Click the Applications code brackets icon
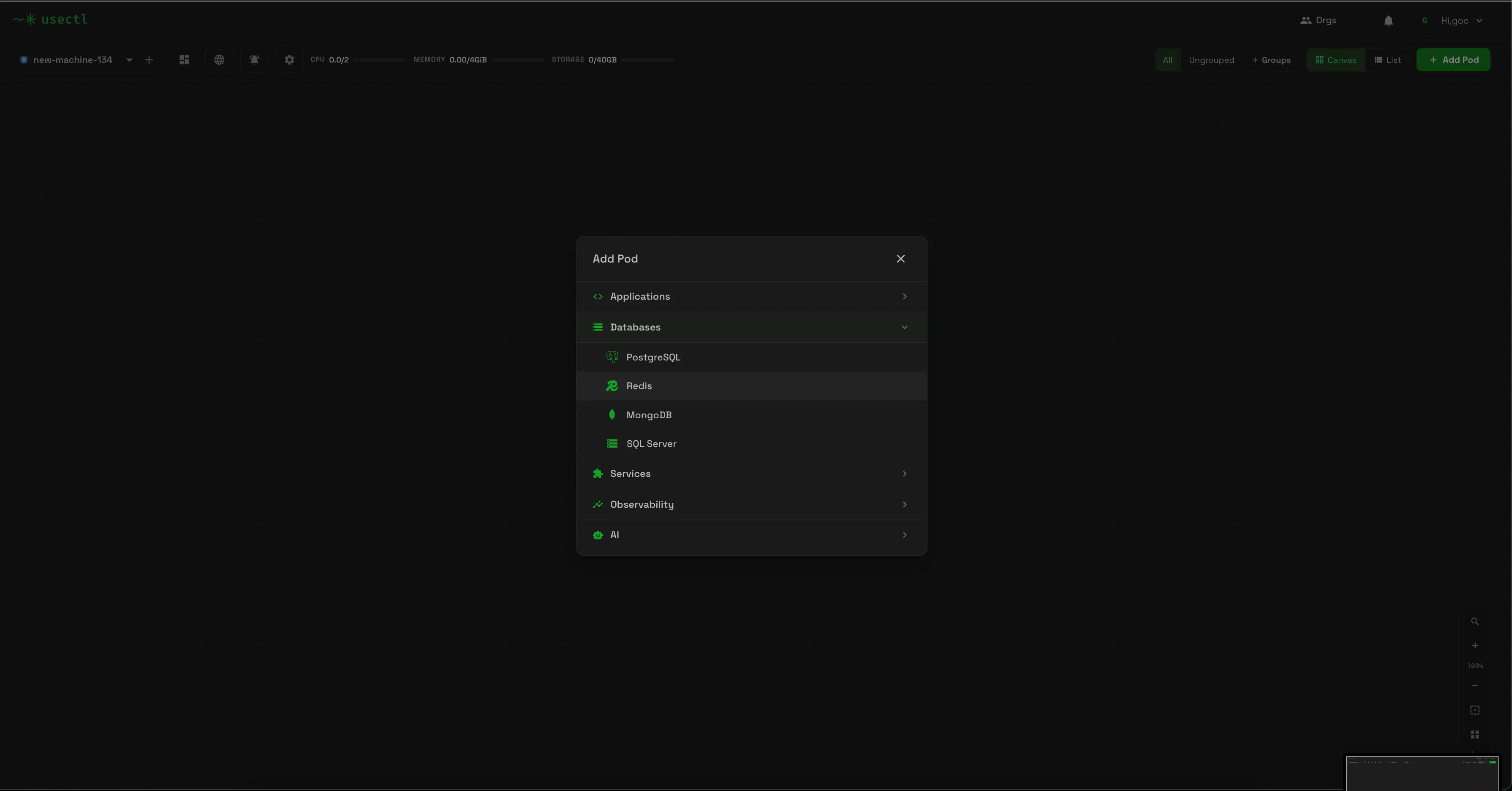This screenshot has height=791, width=1512. point(598,296)
